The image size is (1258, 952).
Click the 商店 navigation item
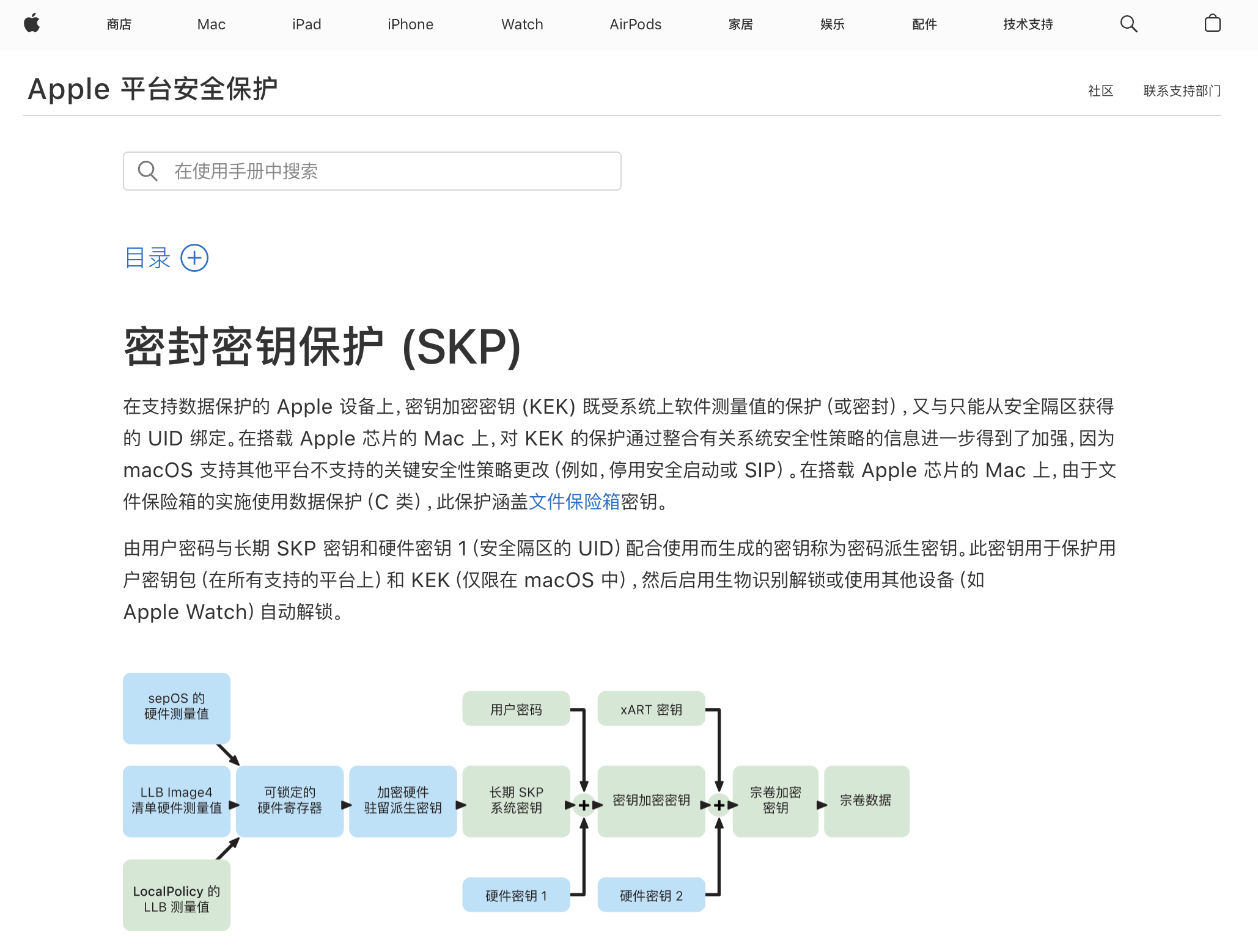pos(119,24)
